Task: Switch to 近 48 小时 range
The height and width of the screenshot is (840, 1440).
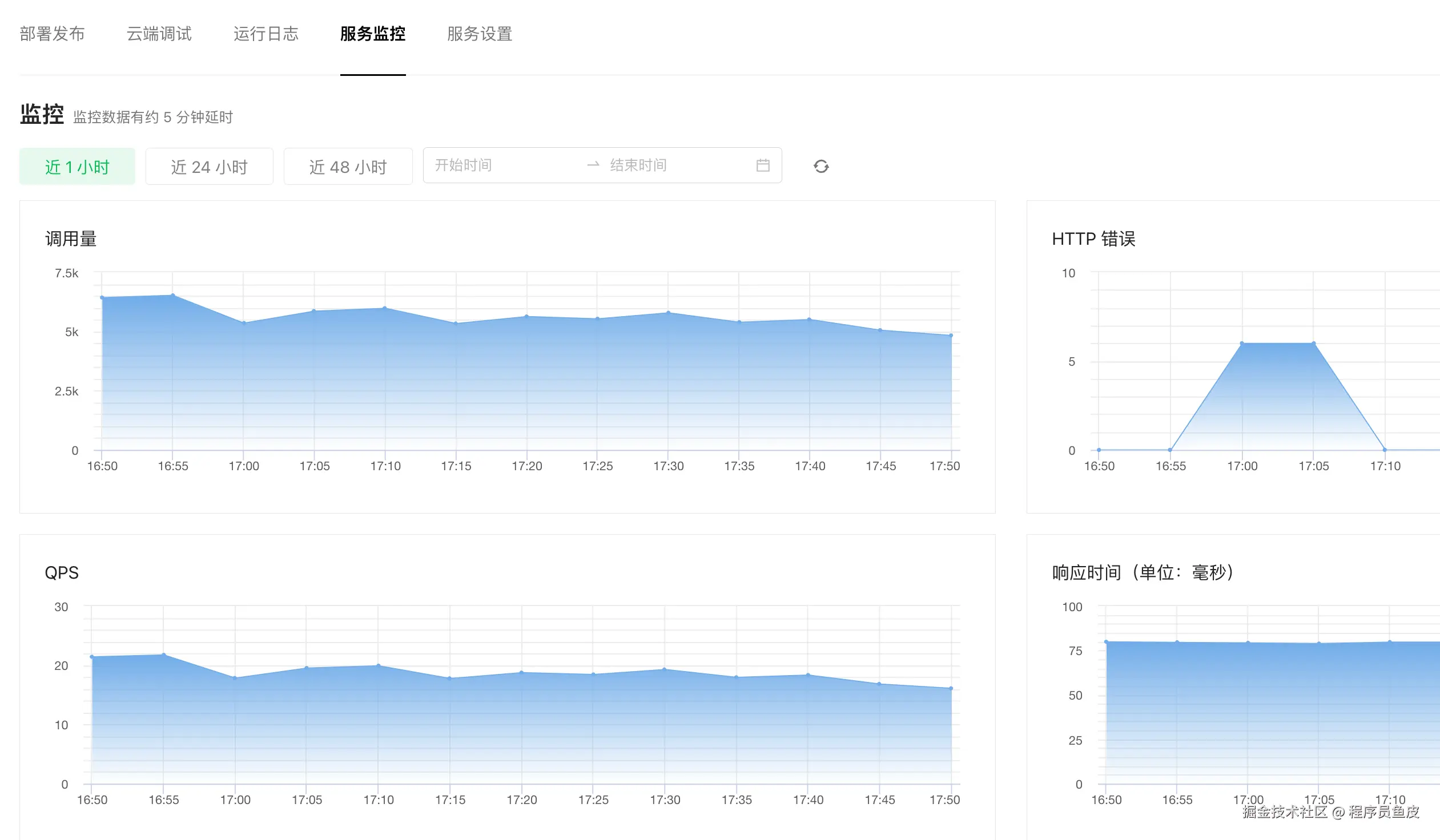Action: point(348,167)
